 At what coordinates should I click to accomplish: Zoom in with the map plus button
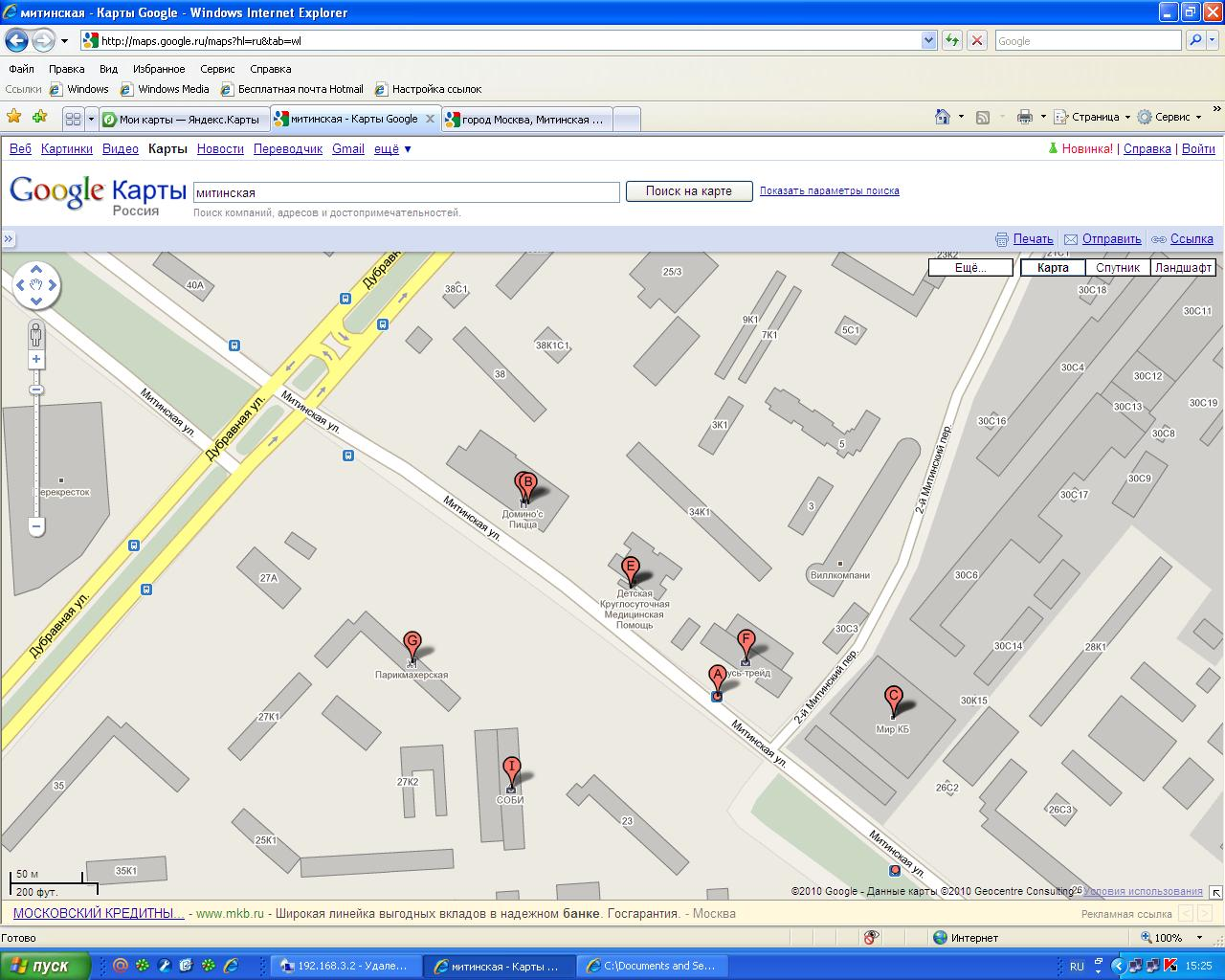point(36,360)
